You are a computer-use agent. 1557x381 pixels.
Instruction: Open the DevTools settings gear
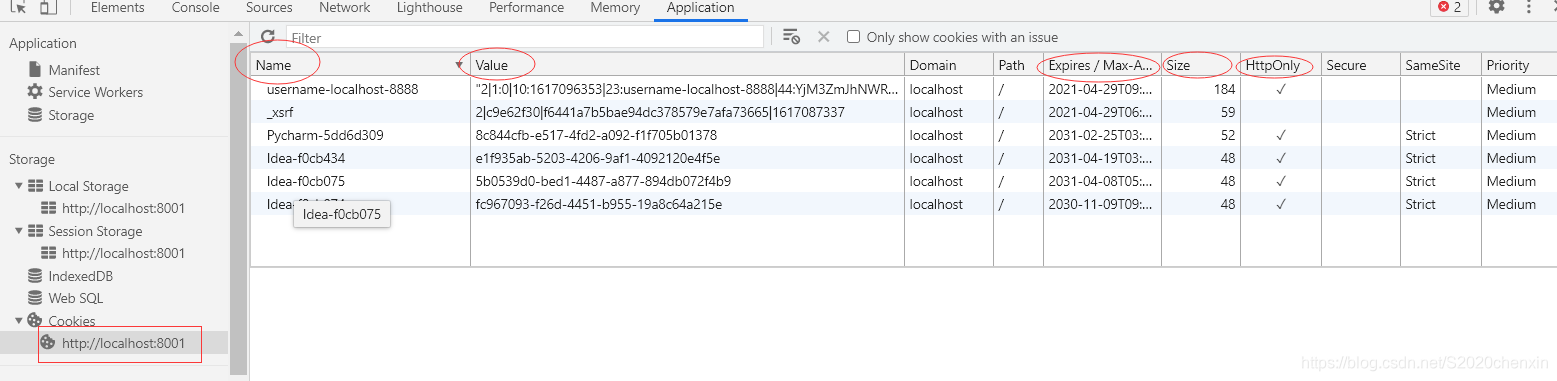point(1496,7)
